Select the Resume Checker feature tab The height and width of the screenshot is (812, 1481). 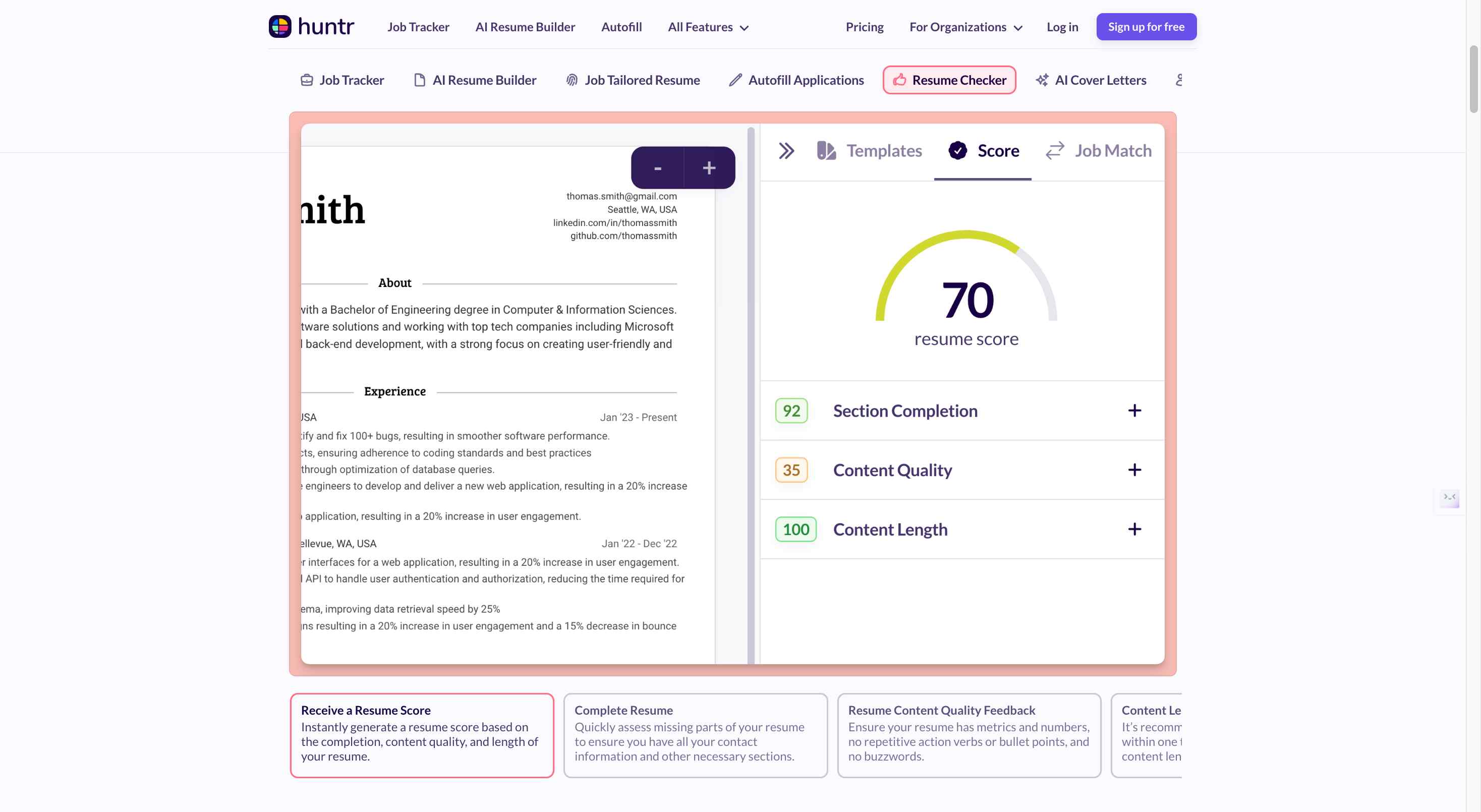click(949, 80)
